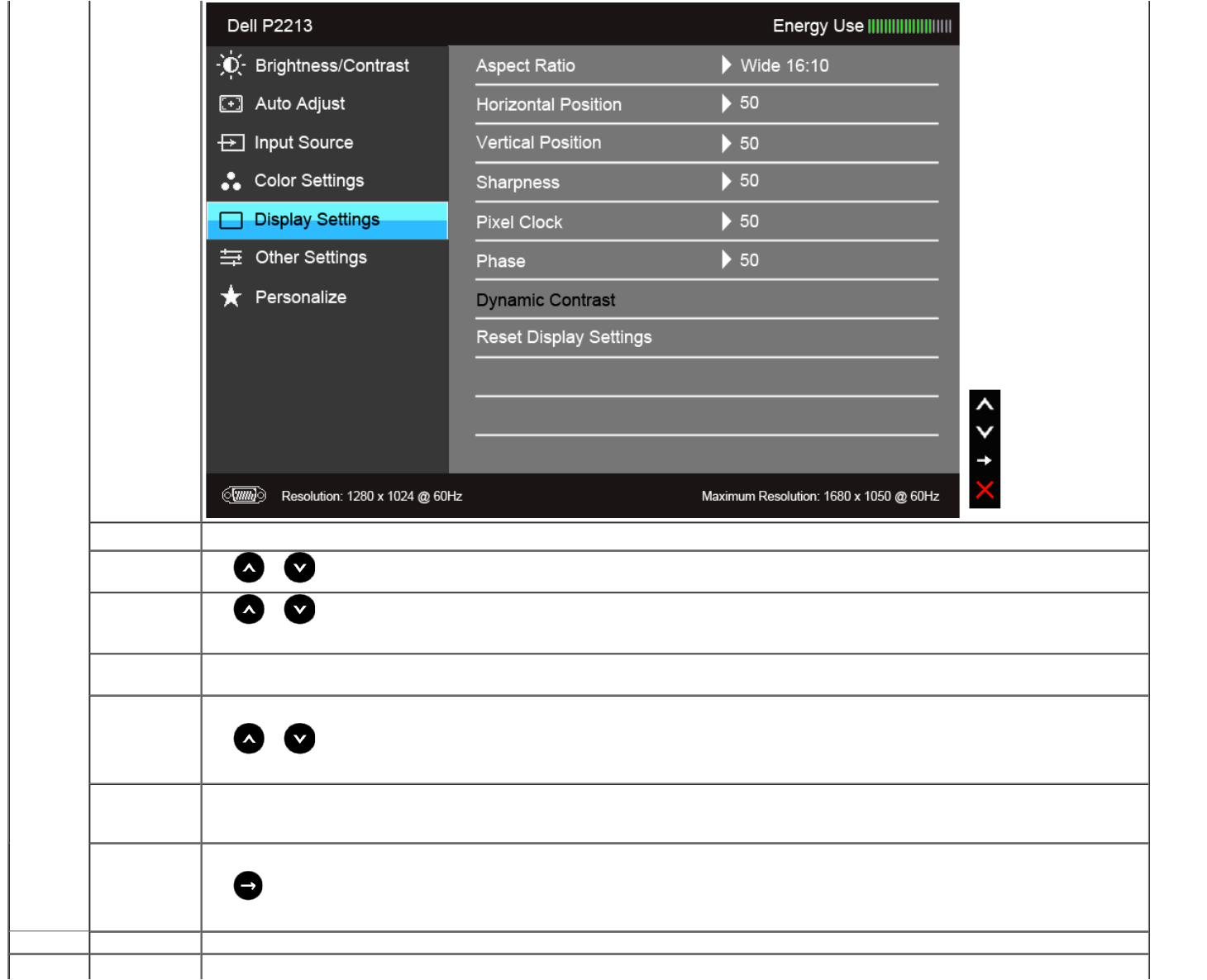
Task: Click the red X exit key
Action: tap(985, 490)
